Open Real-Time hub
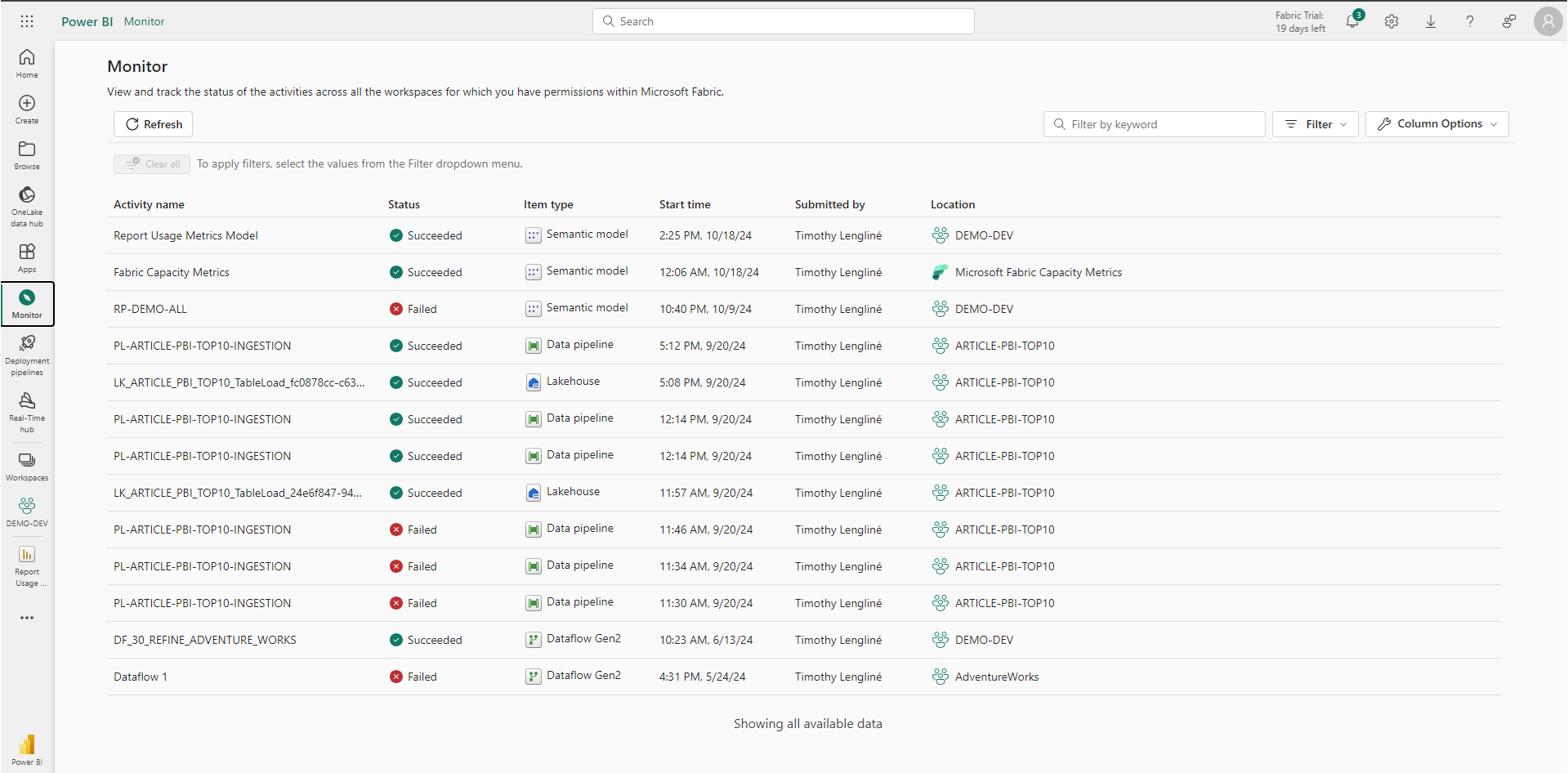1568x773 pixels. coord(27,413)
